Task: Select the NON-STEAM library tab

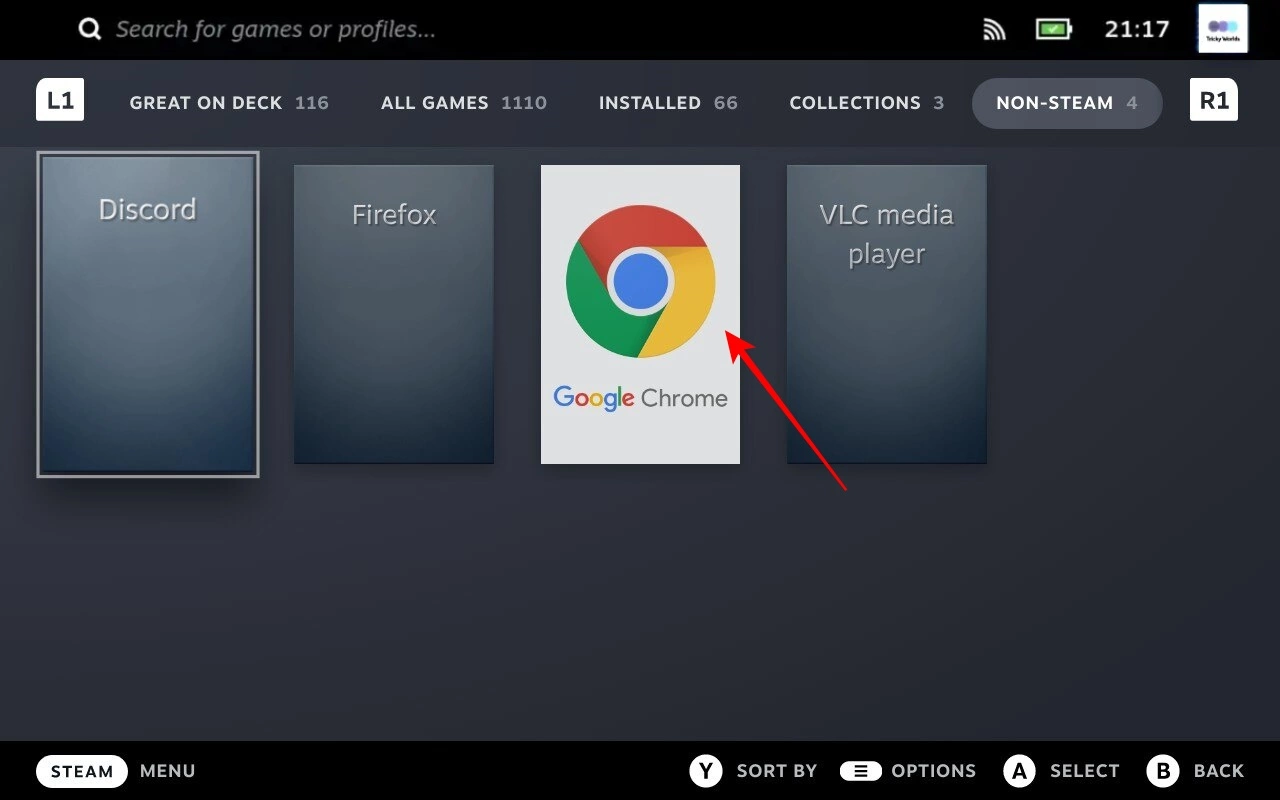Action: click(x=1066, y=103)
